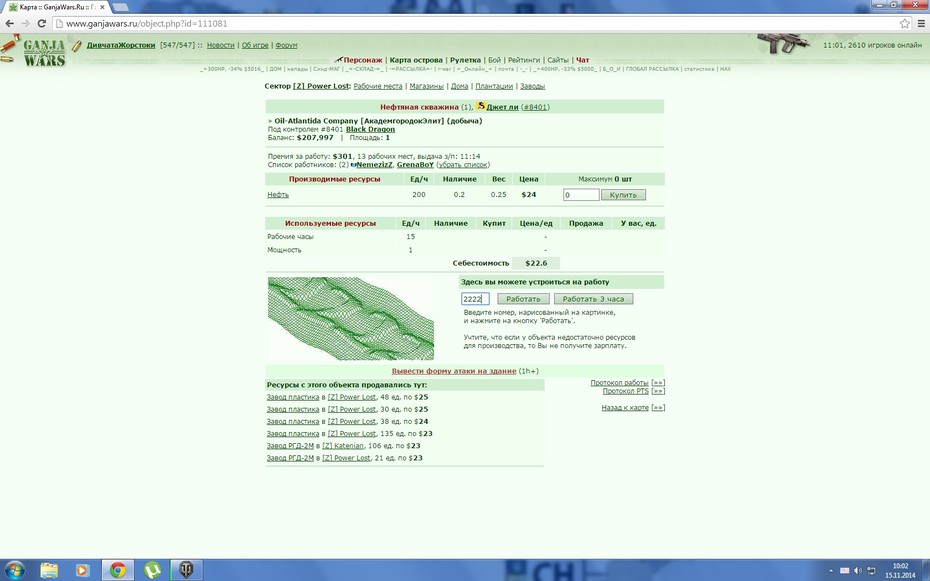Open the Windows Start menu

pyautogui.click(x=14, y=570)
